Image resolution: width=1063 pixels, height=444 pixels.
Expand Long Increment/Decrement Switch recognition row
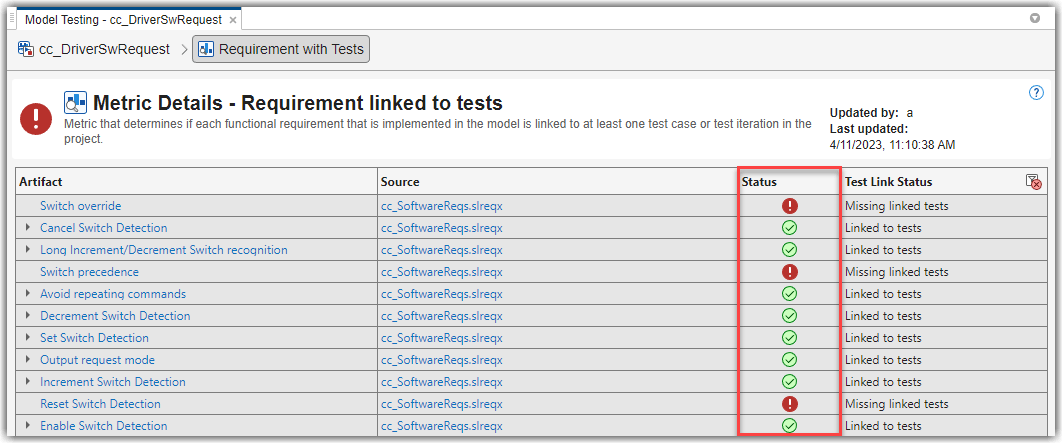click(28, 250)
